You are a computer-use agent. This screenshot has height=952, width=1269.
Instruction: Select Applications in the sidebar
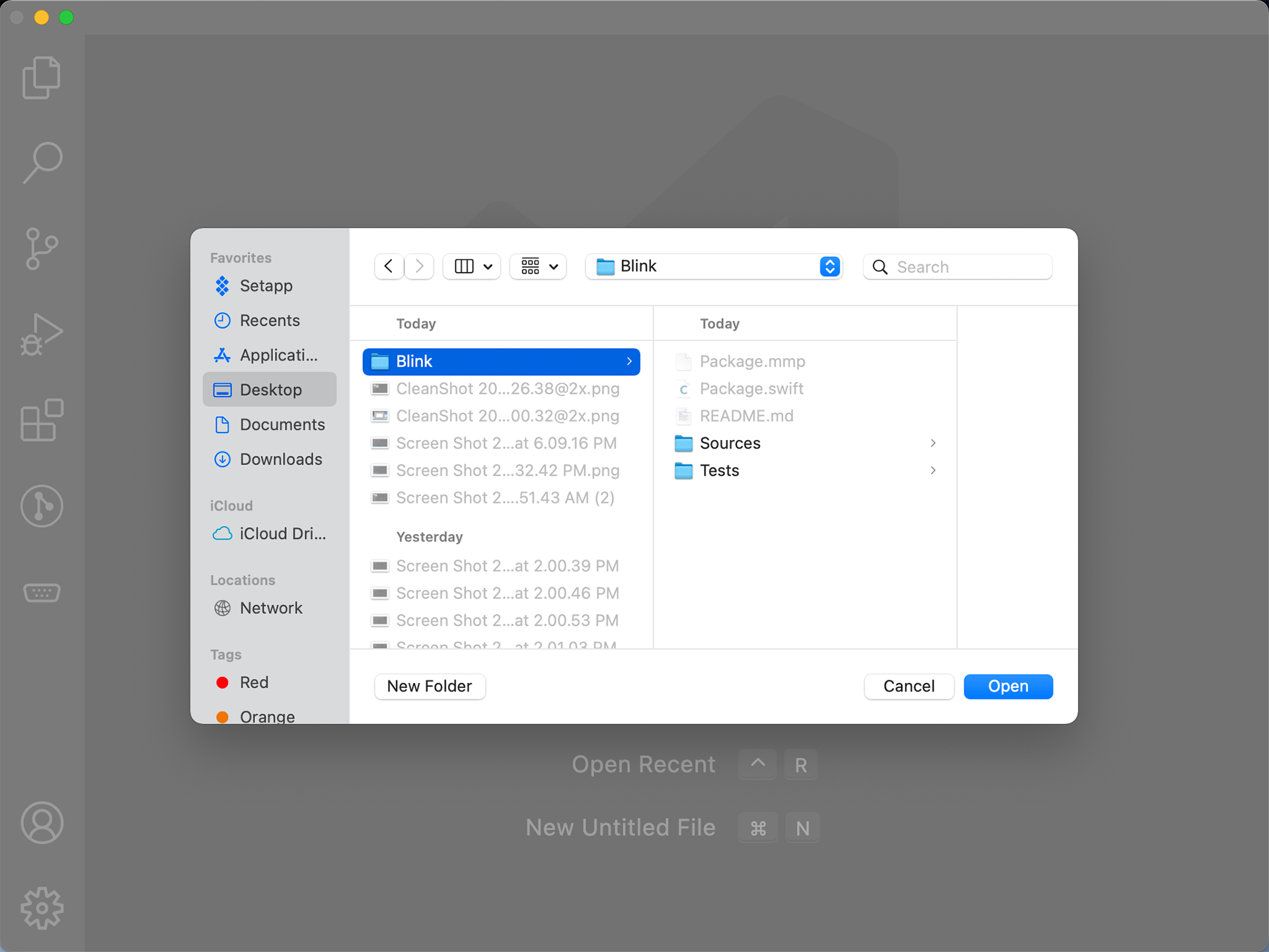click(269, 355)
